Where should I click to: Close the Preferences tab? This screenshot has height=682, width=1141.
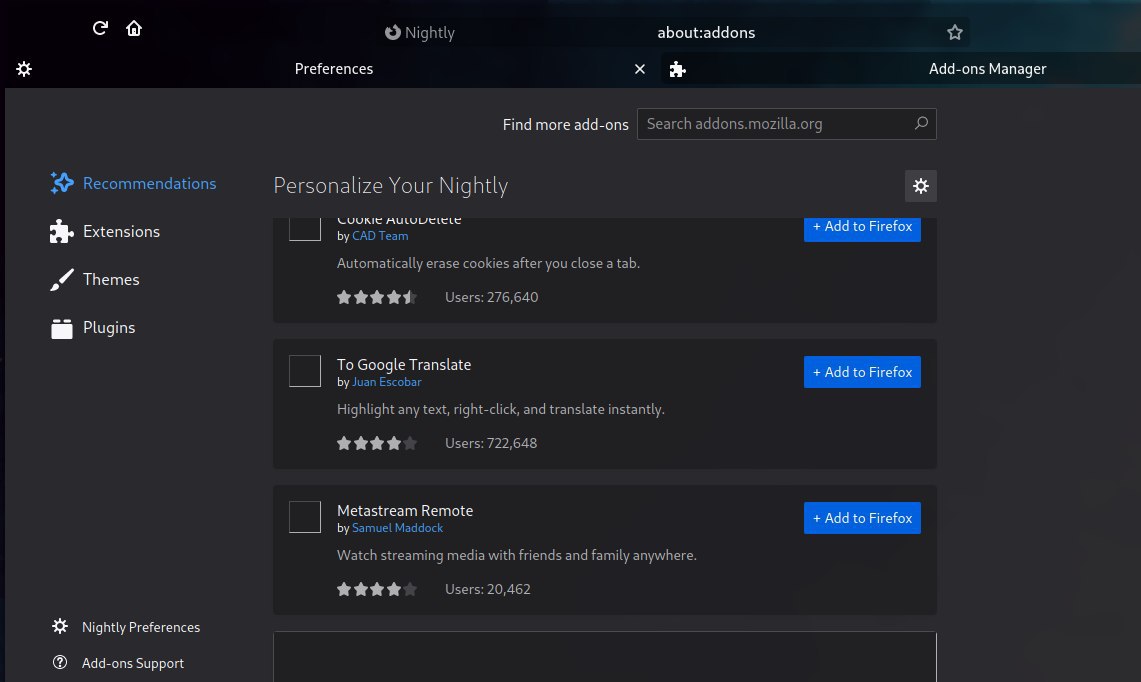[x=640, y=69]
